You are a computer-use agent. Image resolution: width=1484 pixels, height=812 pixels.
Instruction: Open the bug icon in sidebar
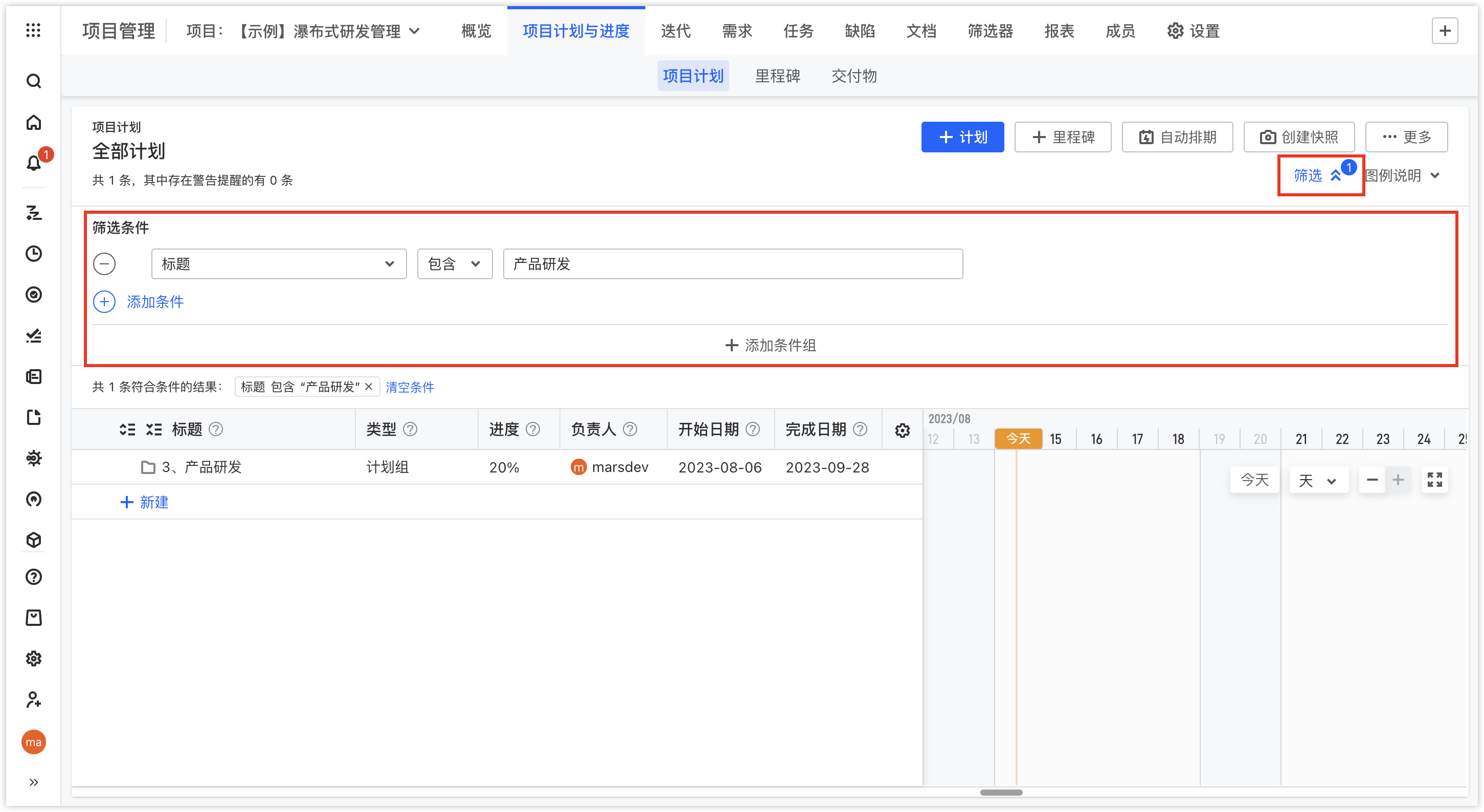click(33, 458)
